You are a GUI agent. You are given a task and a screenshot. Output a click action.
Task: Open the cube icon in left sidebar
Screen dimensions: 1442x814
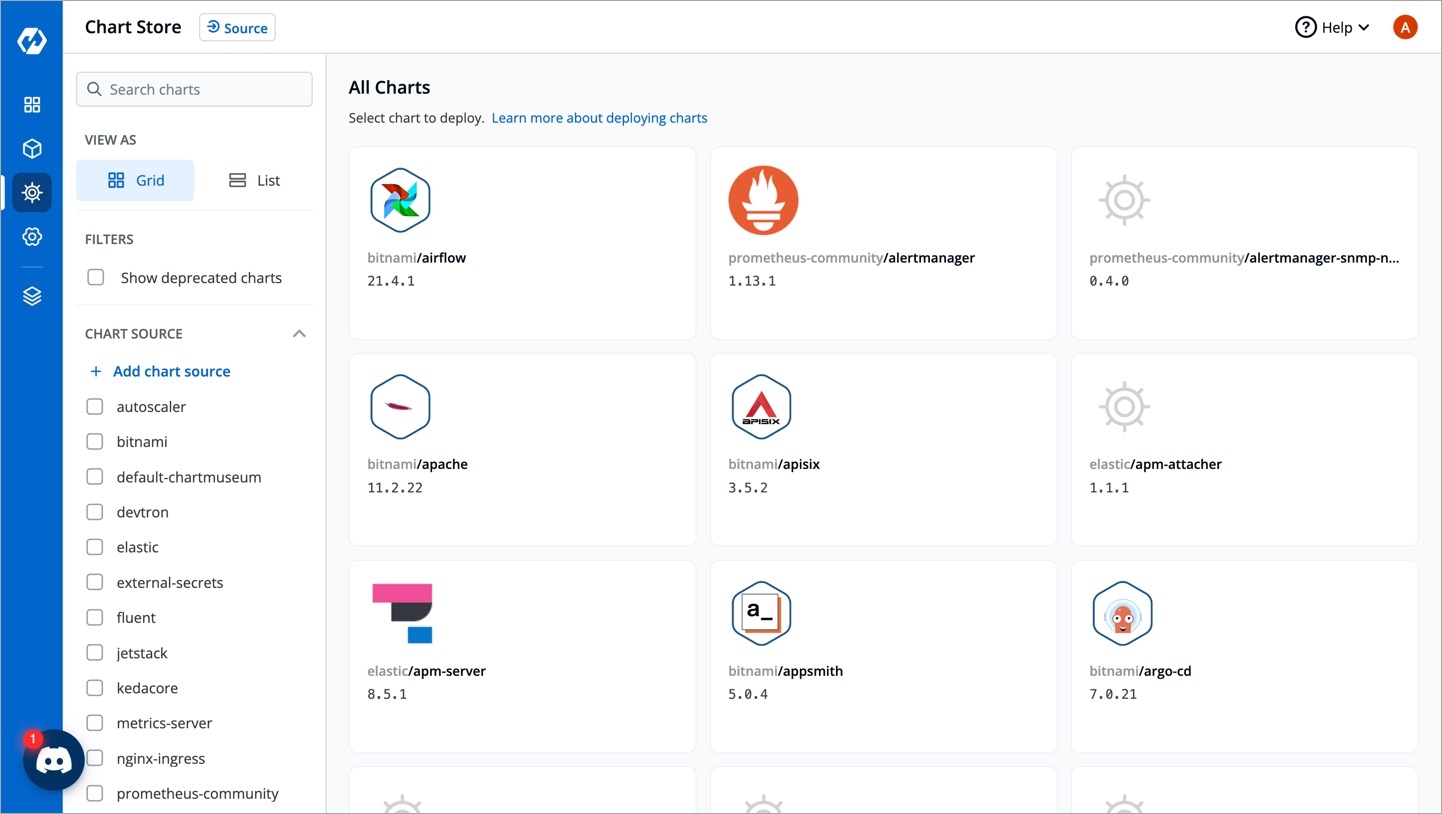pos(32,149)
